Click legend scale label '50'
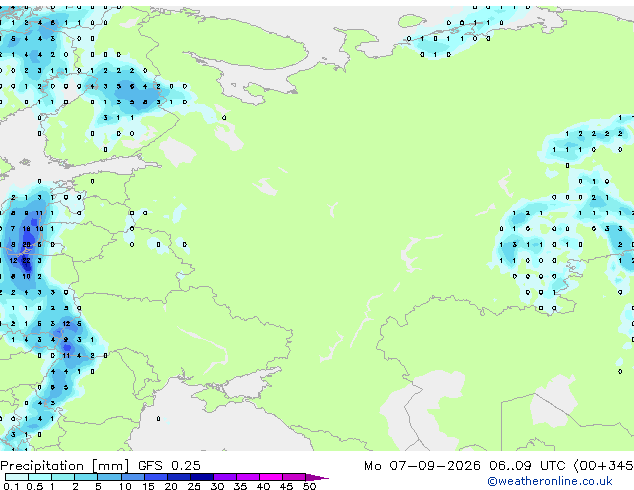Image resolution: width=634 pixels, height=490 pixels. 309,486
